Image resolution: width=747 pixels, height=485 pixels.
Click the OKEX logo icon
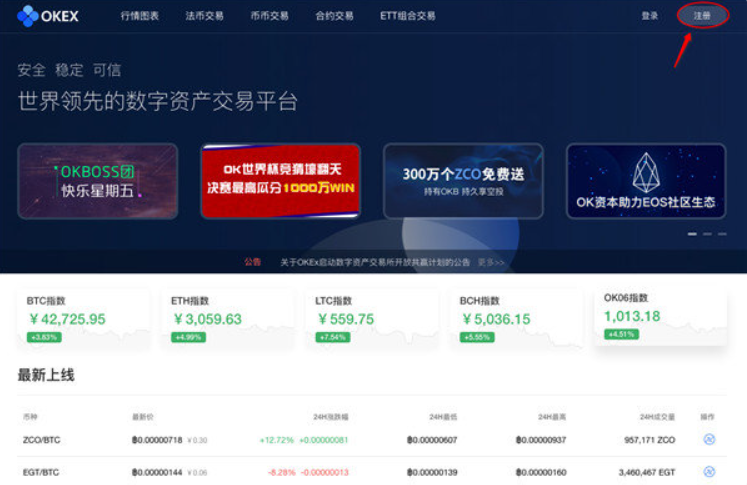[x=28, y=16]
